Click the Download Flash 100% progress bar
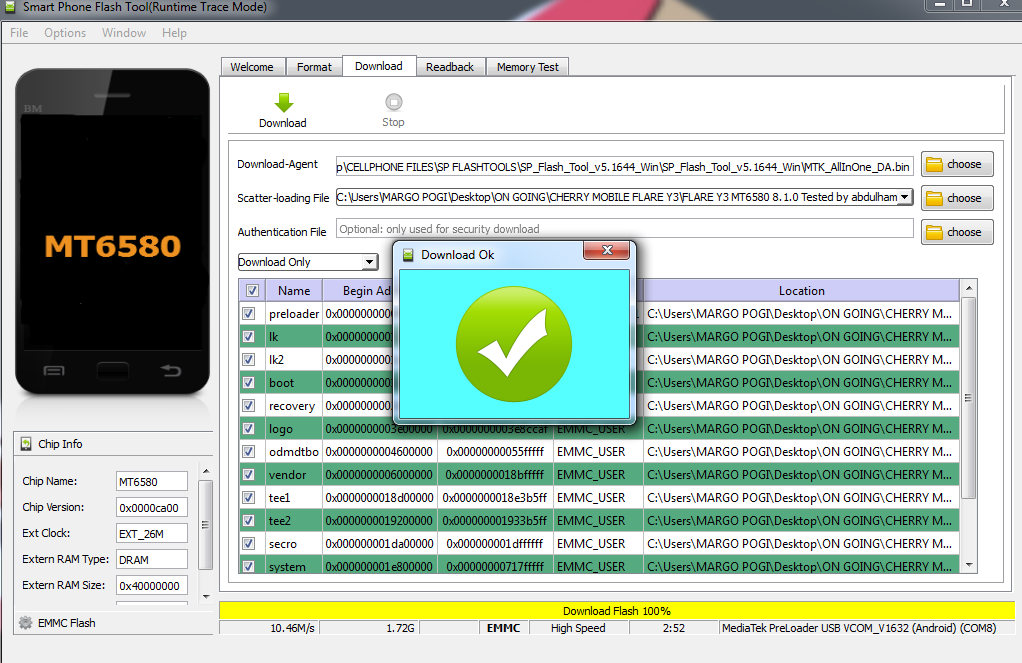The height and width of the screenshot is (663, 1022). tap(617, 611)
